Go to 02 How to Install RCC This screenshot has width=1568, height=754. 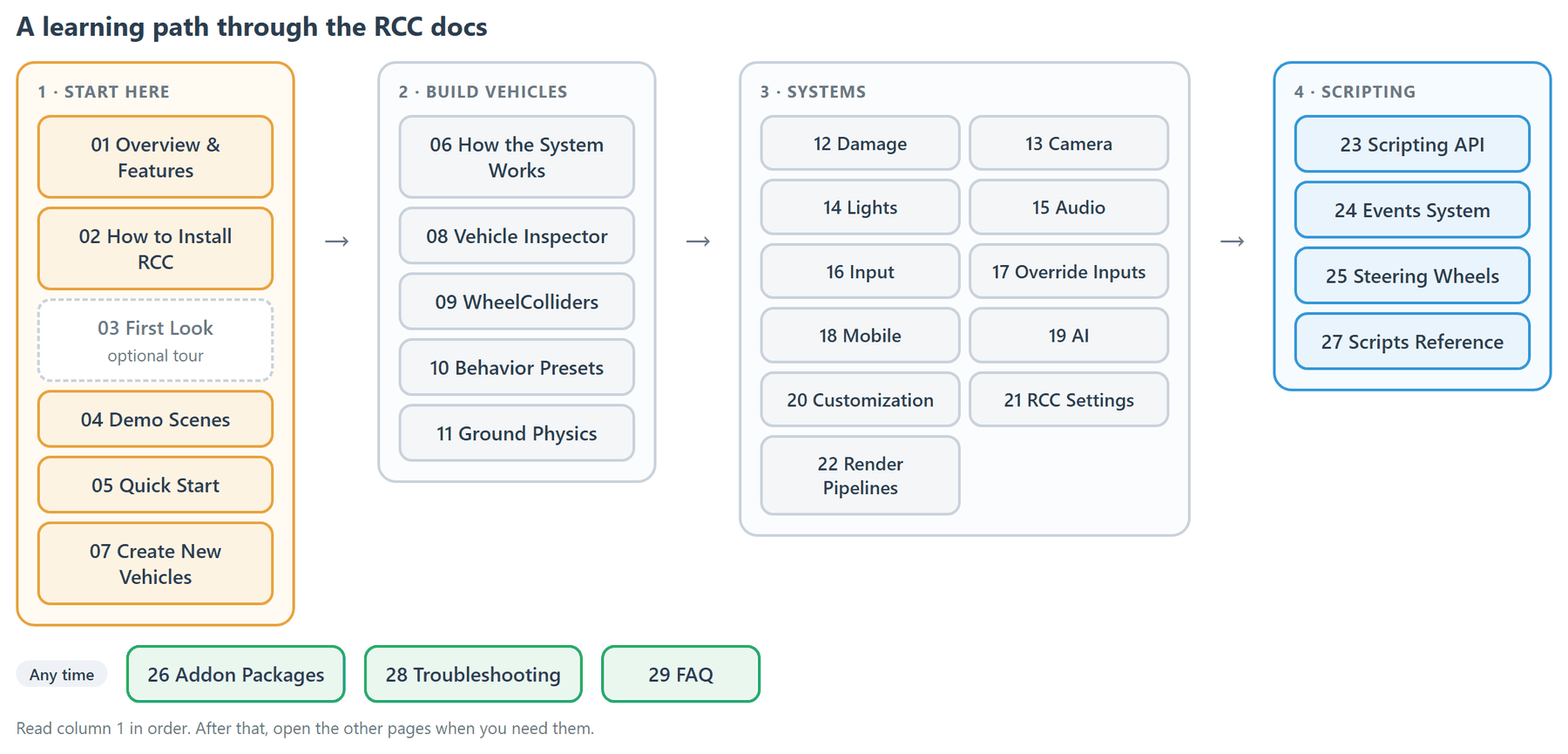156,248
